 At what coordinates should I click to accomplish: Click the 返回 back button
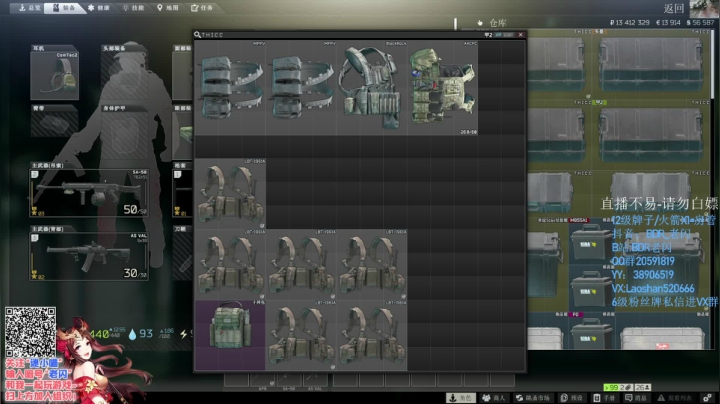(x=674, y=8)
